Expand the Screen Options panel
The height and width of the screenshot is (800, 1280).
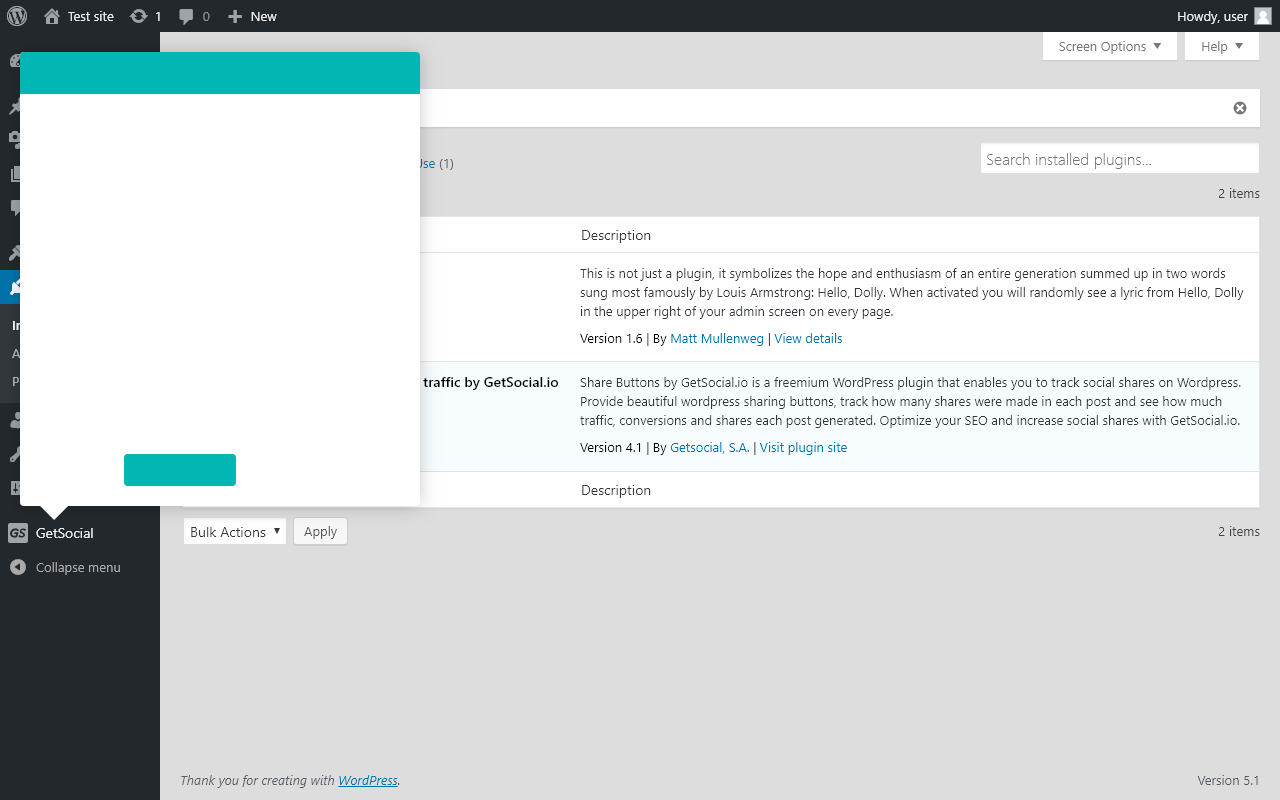pos(1110,46)
